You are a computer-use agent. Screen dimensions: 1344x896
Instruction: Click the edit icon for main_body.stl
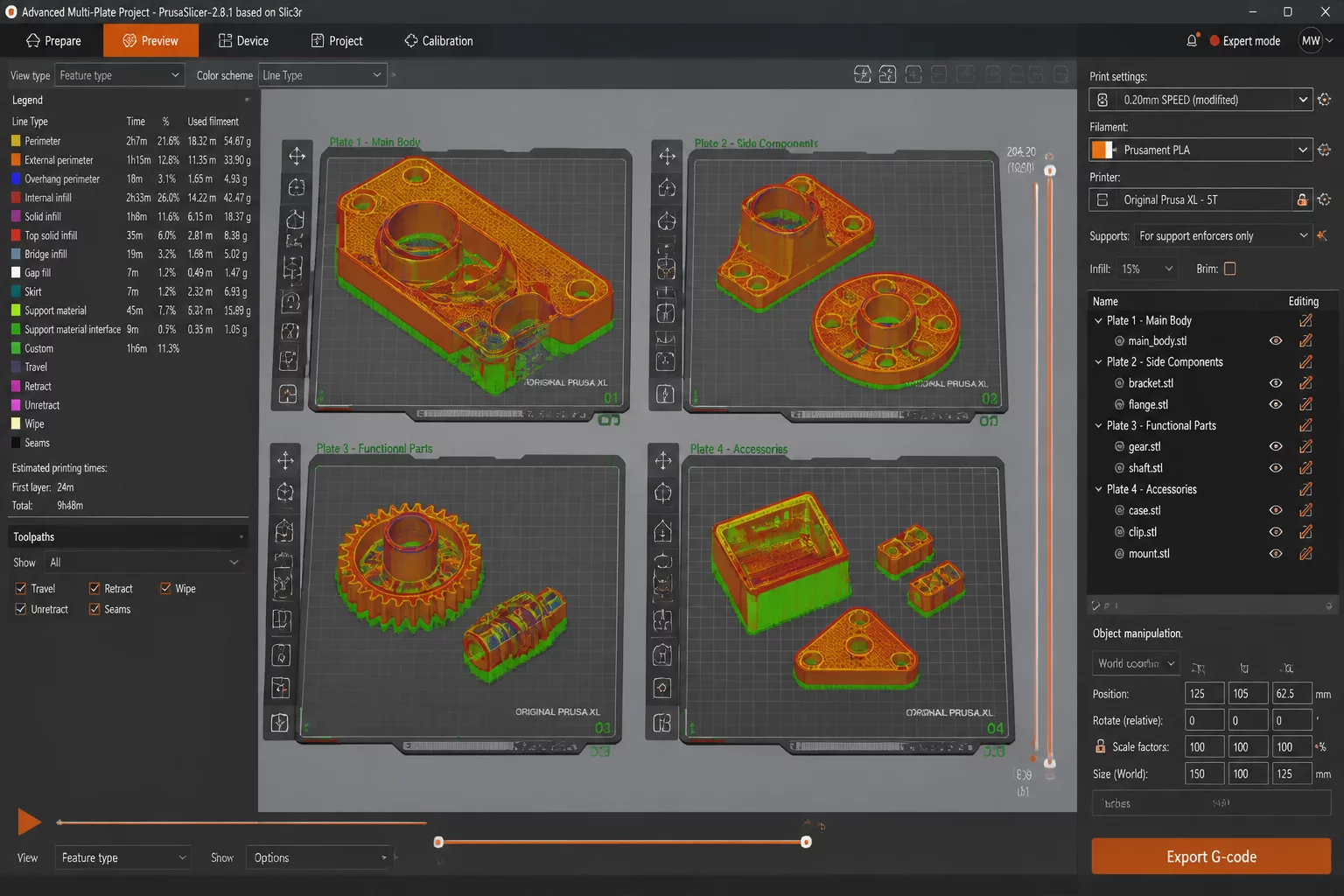[1305, 341]
